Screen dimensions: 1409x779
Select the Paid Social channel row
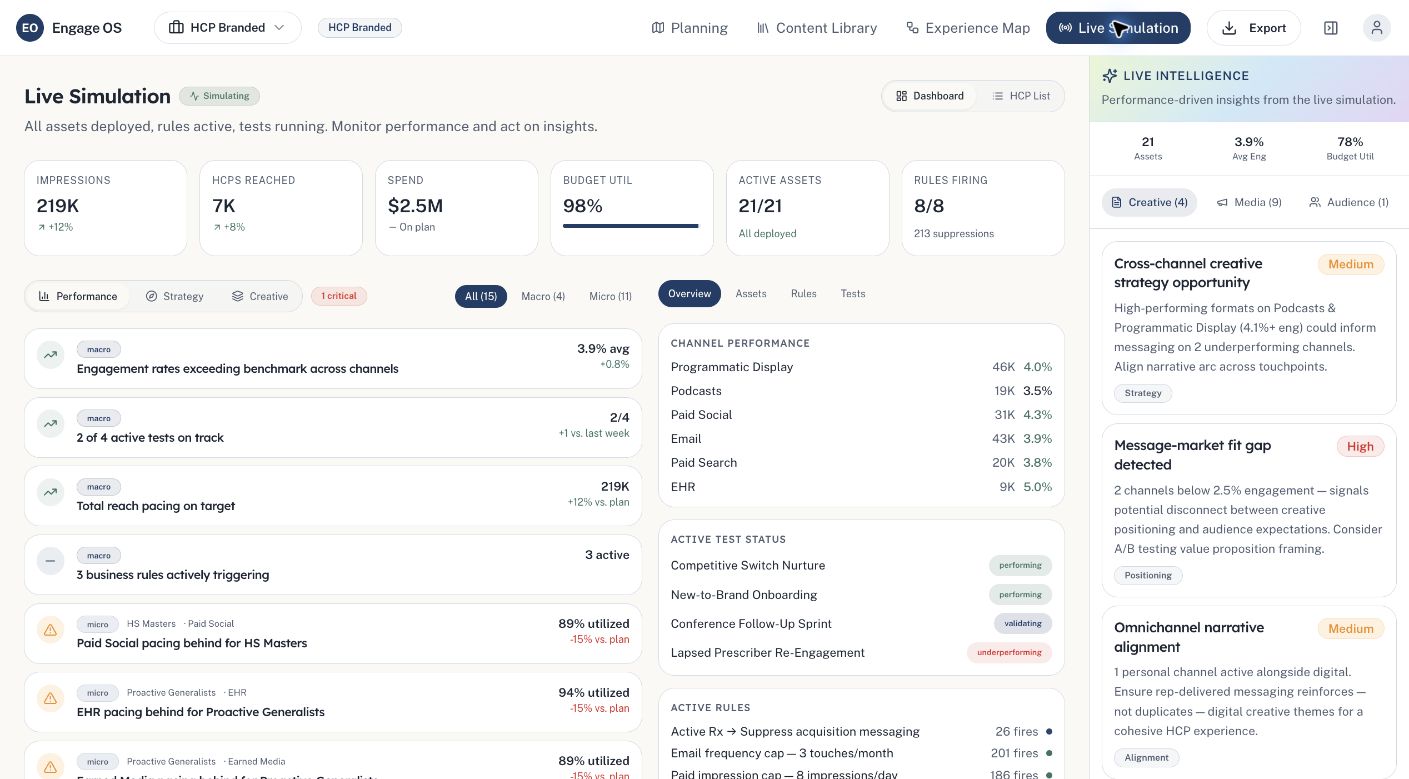[x=861, y=415]
